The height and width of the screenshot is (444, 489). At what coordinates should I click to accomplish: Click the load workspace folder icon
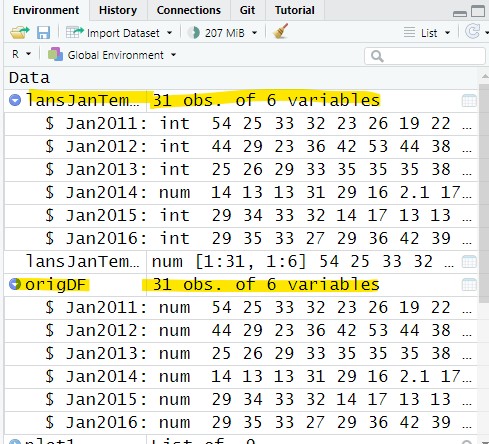(20, 33)
